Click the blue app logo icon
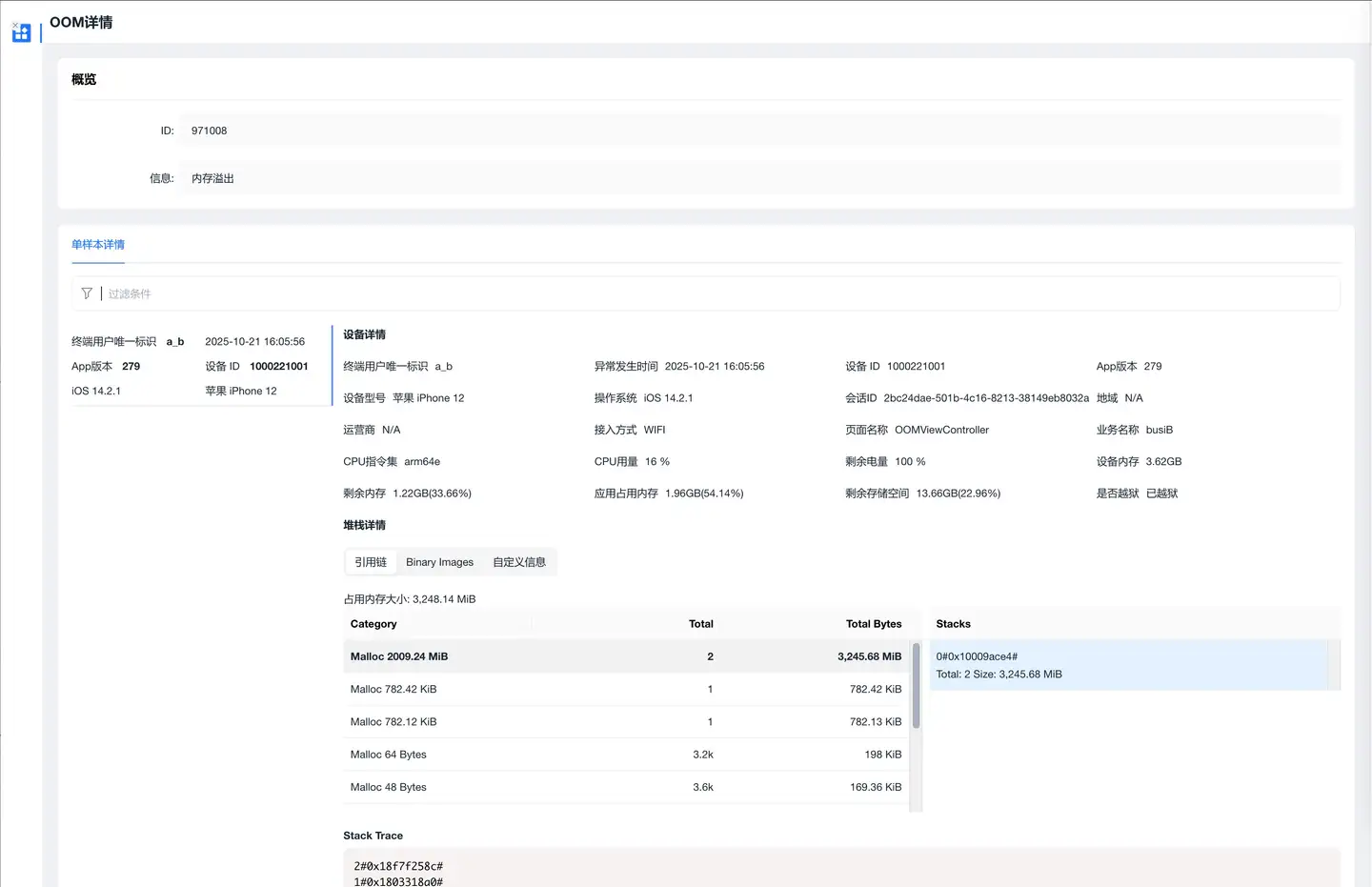Viewport: 1372px width, 887px height. click(x=21, y=34)
